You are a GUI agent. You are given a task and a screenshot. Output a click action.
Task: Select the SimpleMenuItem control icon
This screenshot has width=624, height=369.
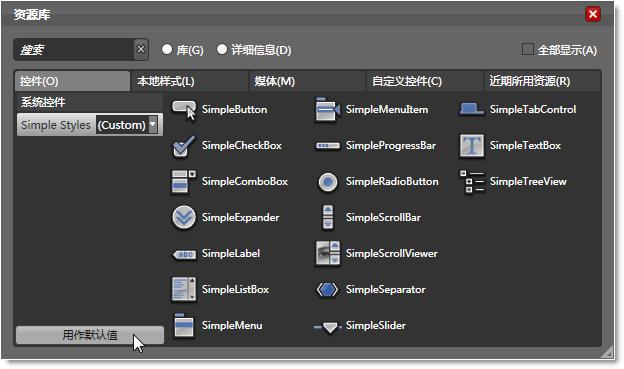point(328,109)
